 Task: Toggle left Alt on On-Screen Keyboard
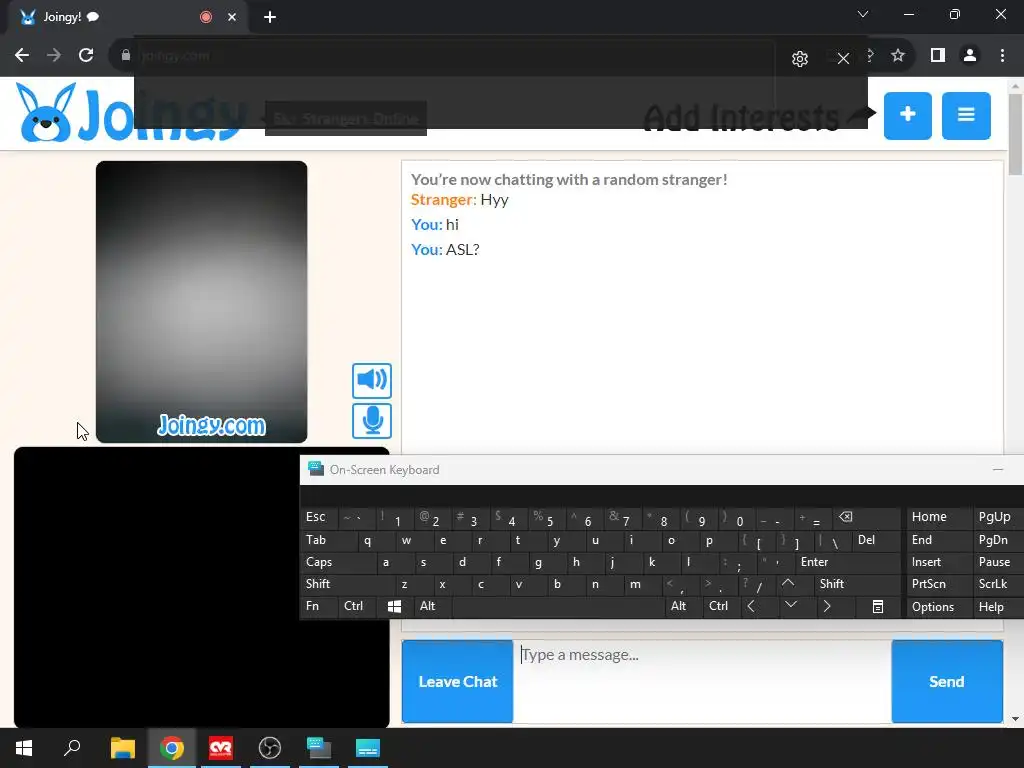tap(432, 607)
